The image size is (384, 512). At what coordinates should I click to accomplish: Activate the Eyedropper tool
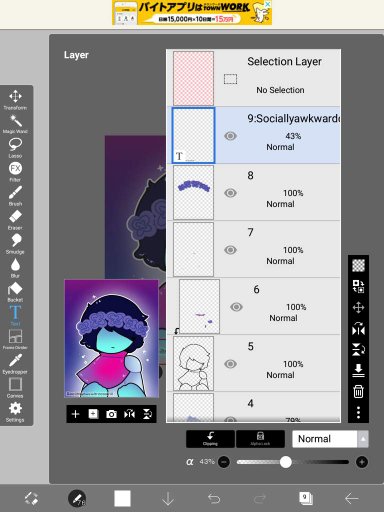pos(15,363)
